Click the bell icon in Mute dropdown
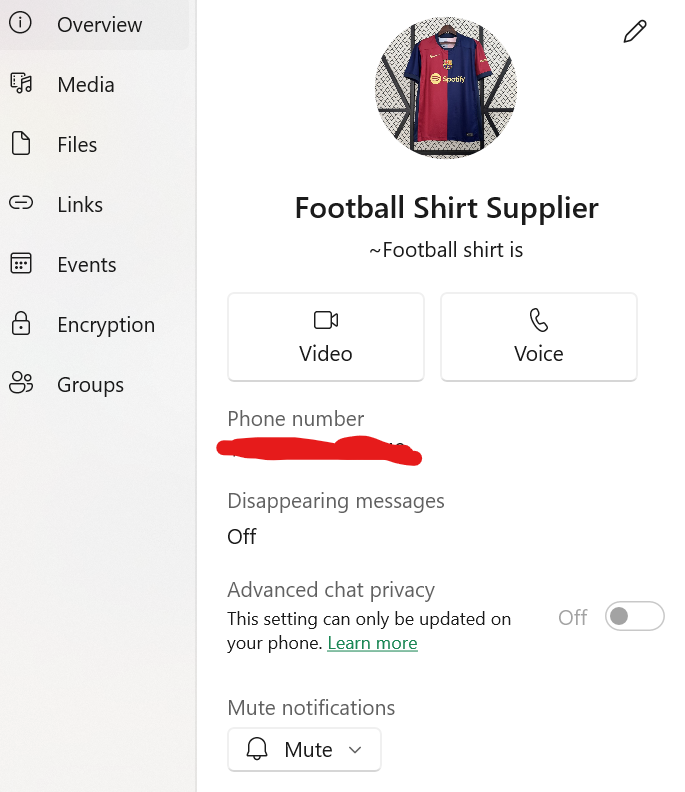Screen dimensions: 685x792 258,750
